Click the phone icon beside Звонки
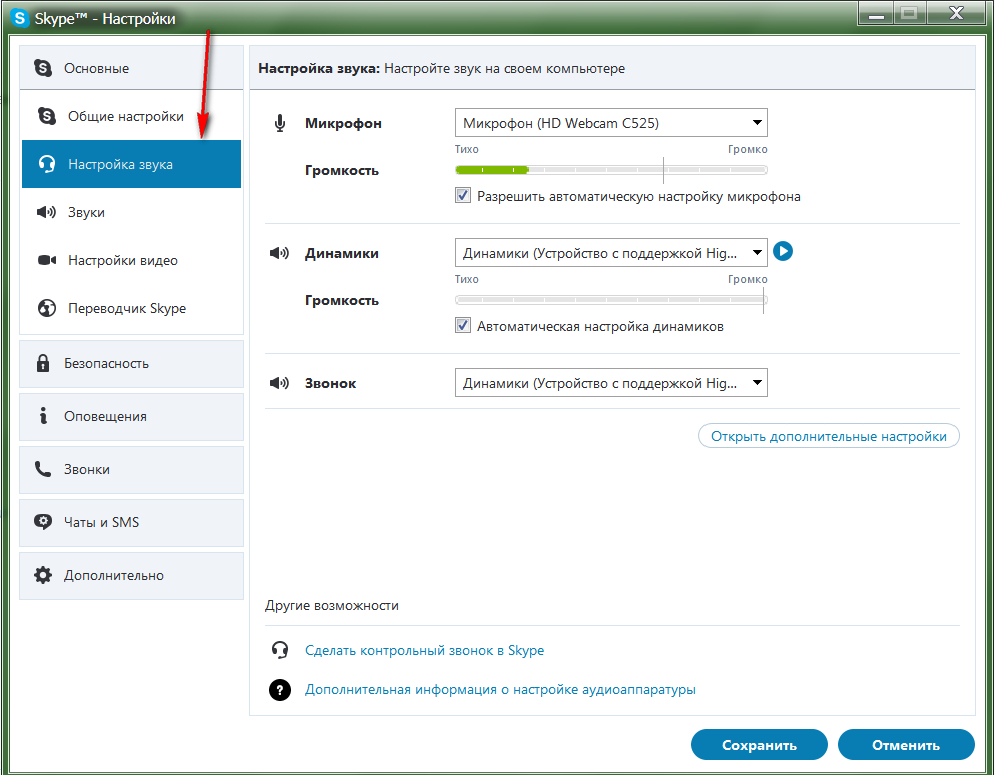Screen dimensions: 995x775 point(43,469)
